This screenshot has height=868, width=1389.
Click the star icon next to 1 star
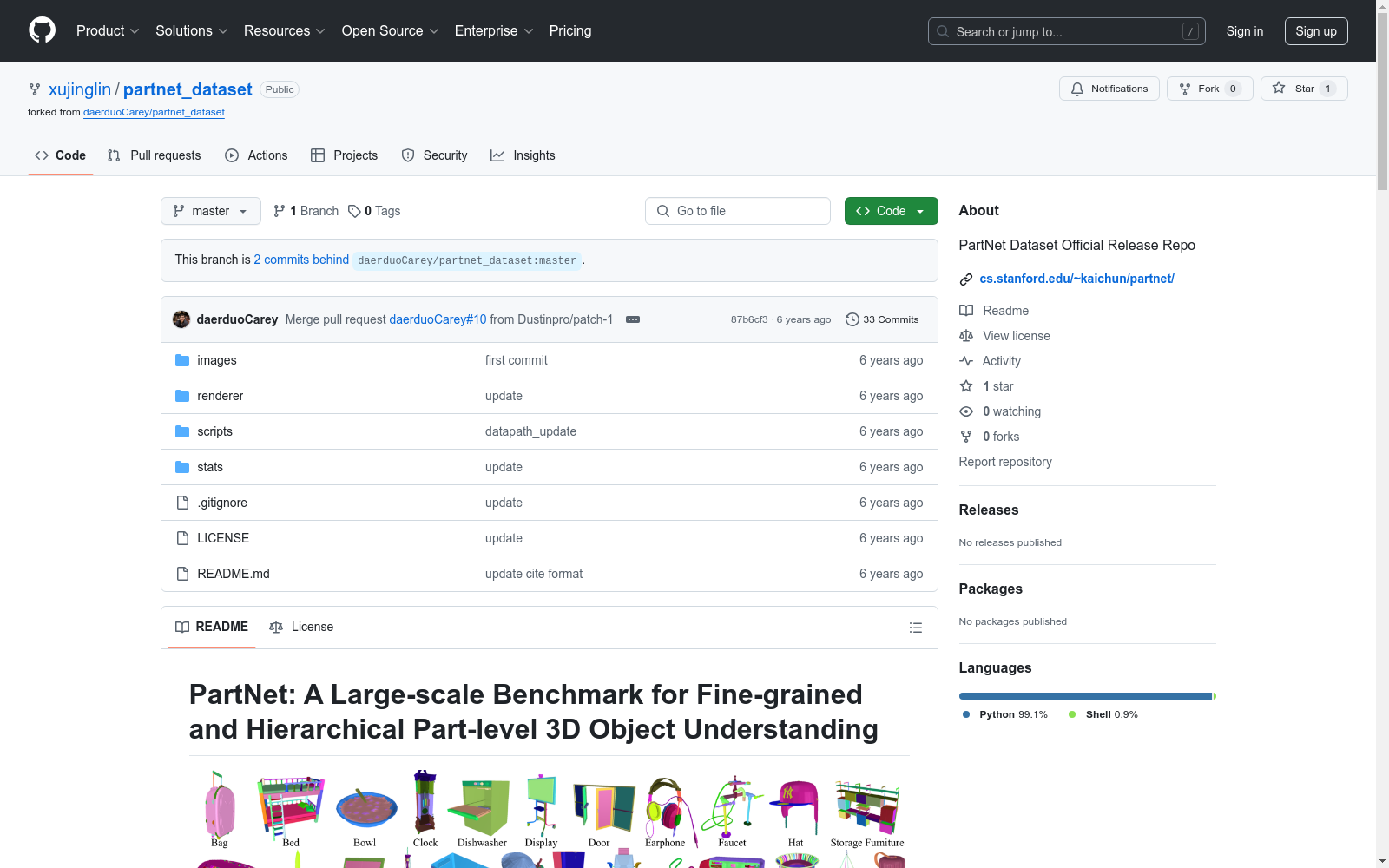tap(966, 386)
